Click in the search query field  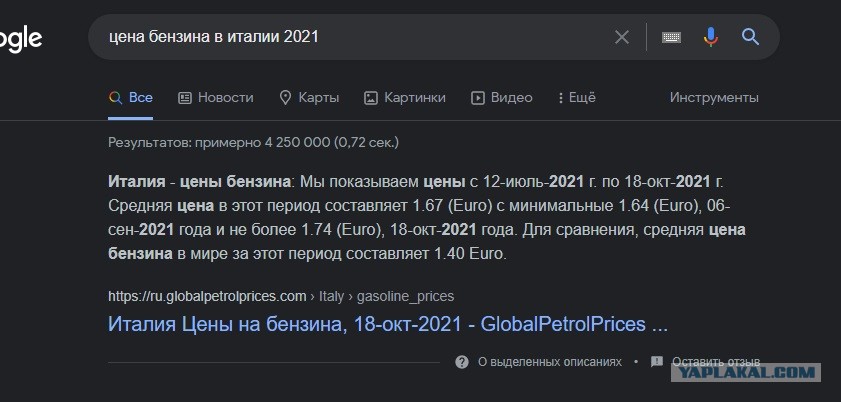(354, 37)
